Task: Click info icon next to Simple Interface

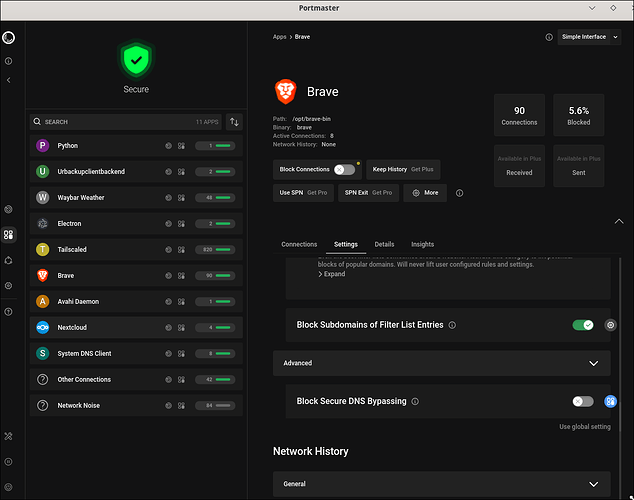Action: pos(549,37)
